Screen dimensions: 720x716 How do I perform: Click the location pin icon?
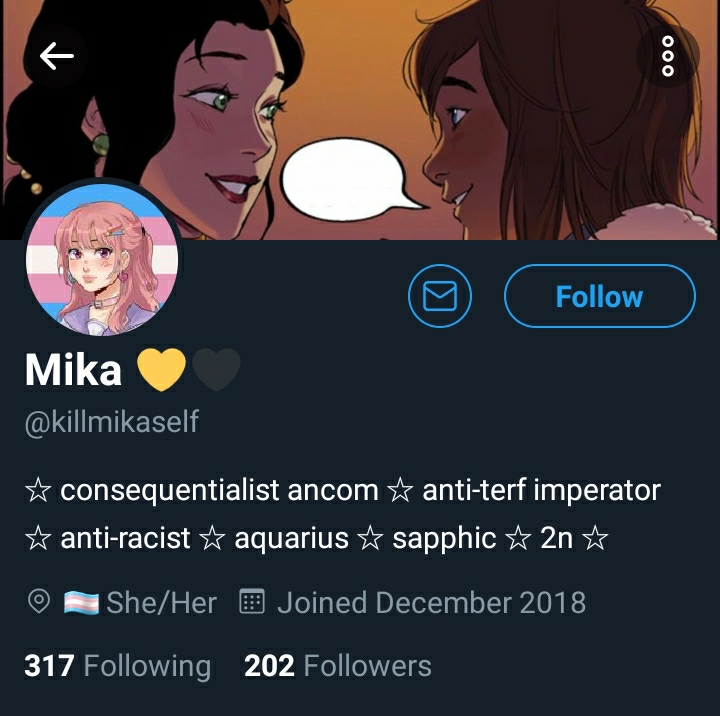(39, 602)
